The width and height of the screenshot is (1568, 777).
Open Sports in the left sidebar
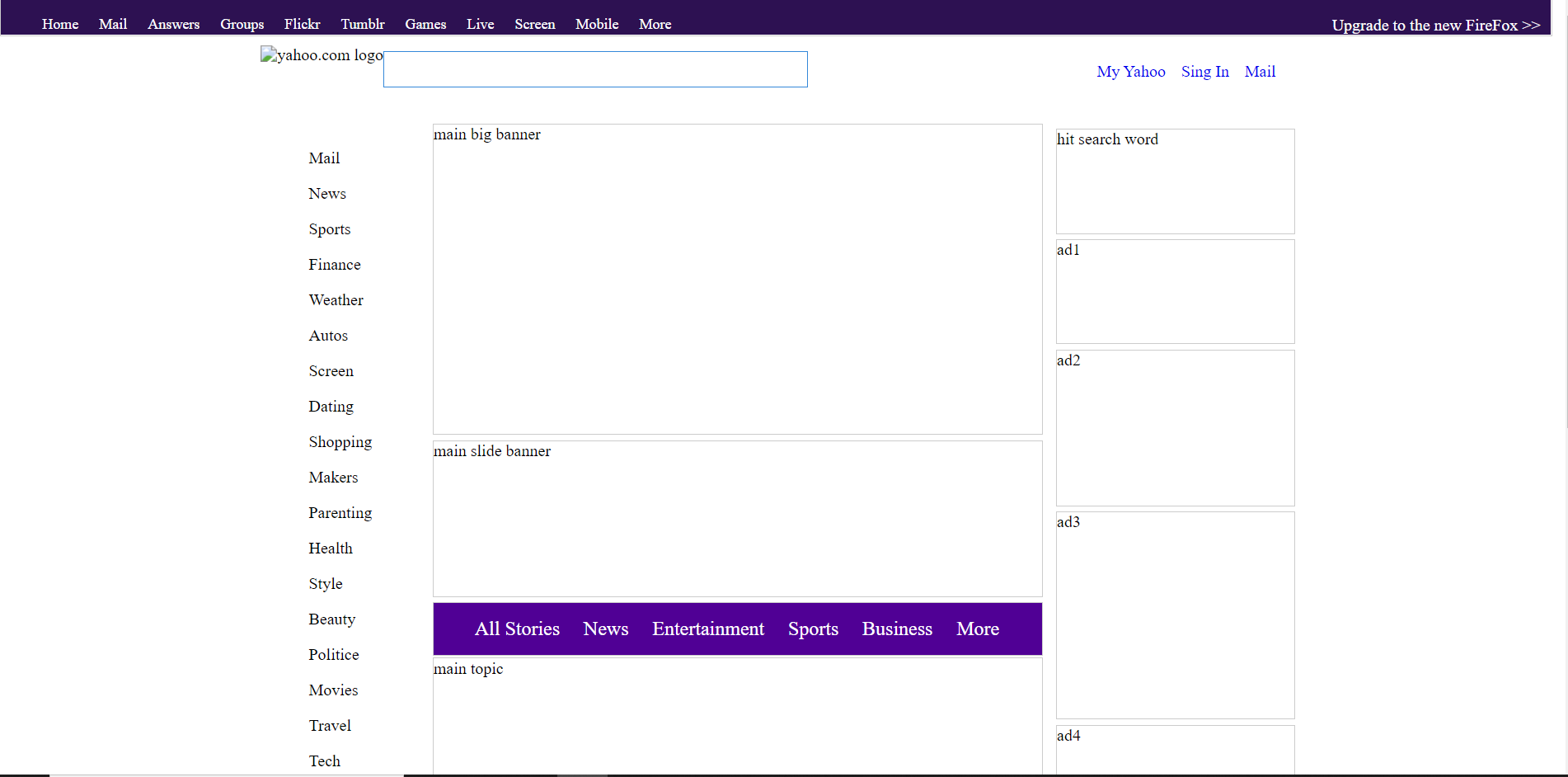pyautogui.click(x=330, y=229)
